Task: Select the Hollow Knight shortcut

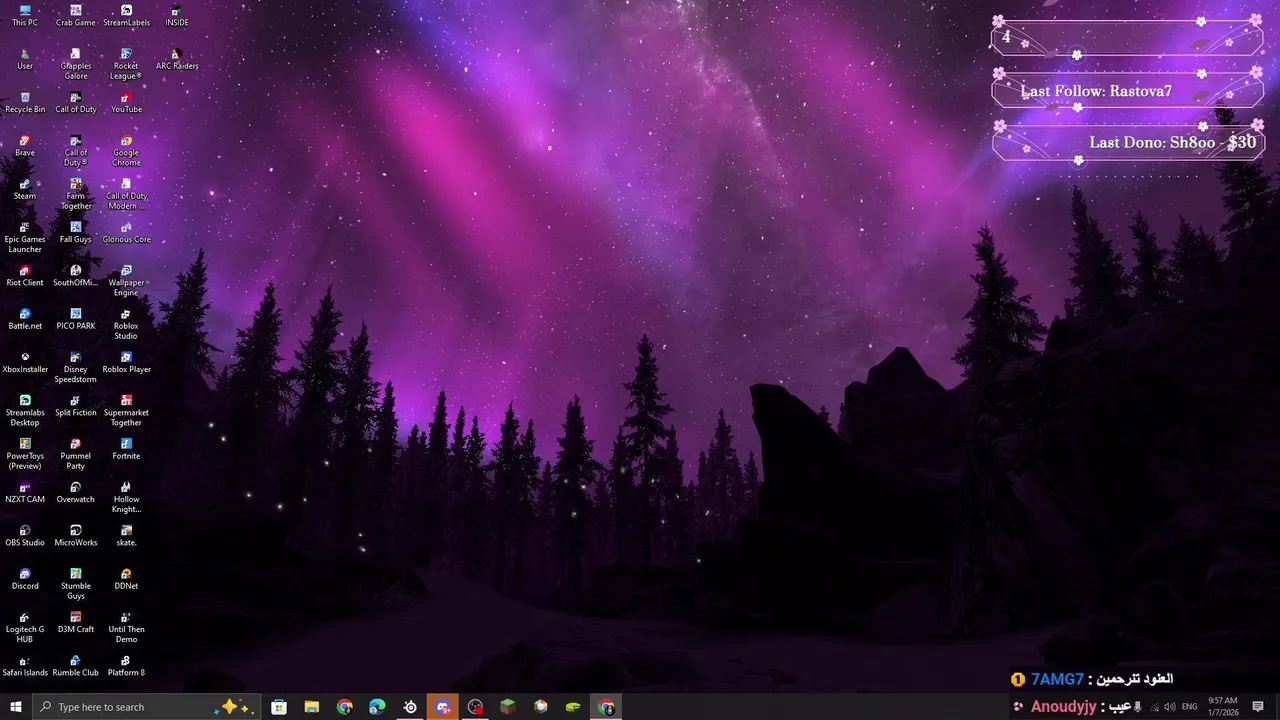Action: tap(126, 497)
